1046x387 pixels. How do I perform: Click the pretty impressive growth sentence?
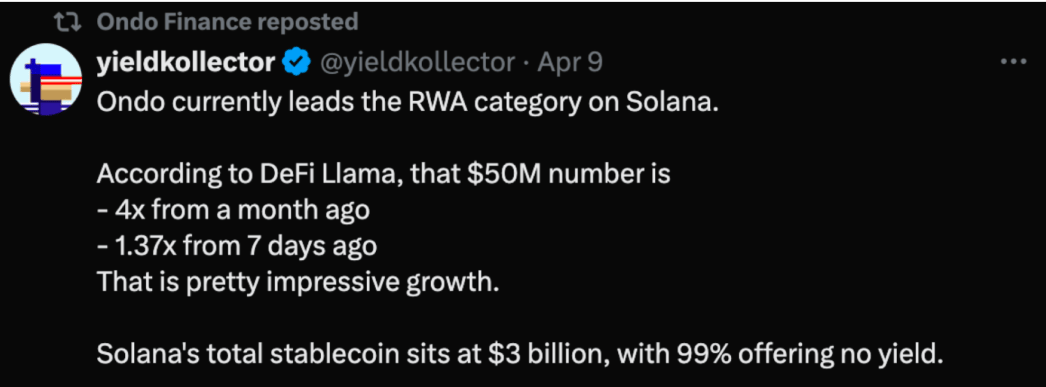coord(298,282)
